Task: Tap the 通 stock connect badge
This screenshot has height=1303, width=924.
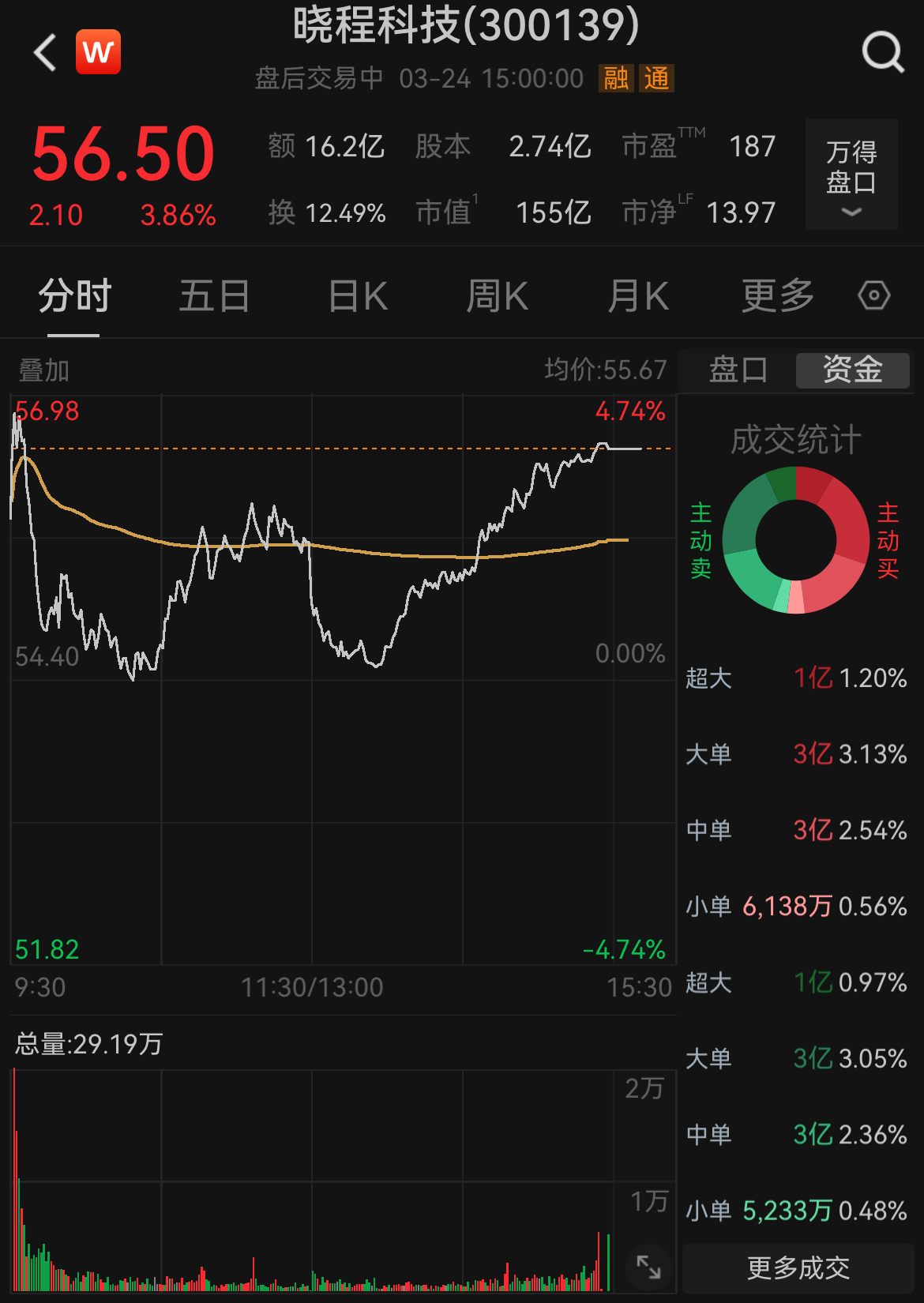Action: pyautogui.click(x=656, y=78)
